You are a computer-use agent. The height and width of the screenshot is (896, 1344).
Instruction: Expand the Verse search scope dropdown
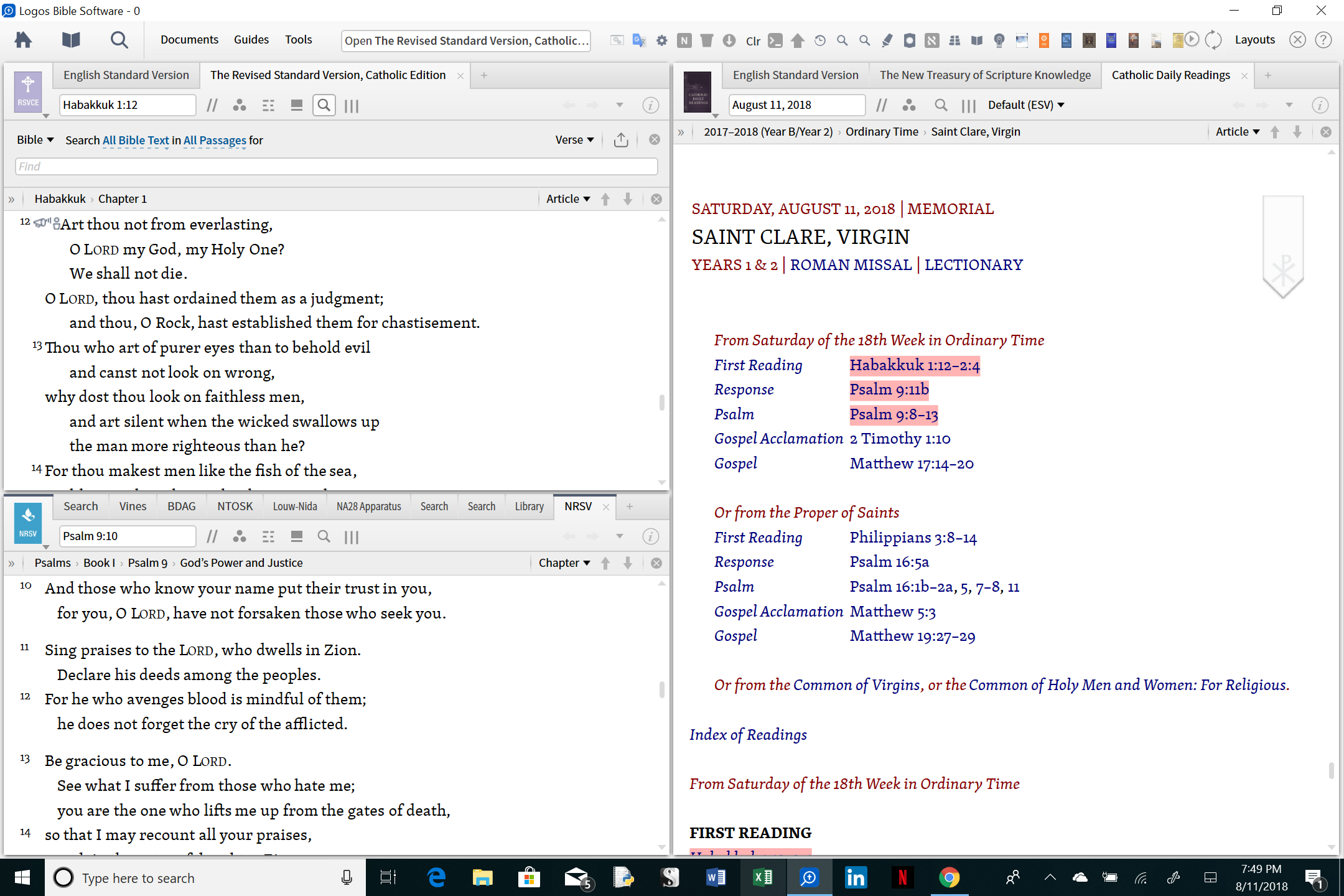(574, 140)
